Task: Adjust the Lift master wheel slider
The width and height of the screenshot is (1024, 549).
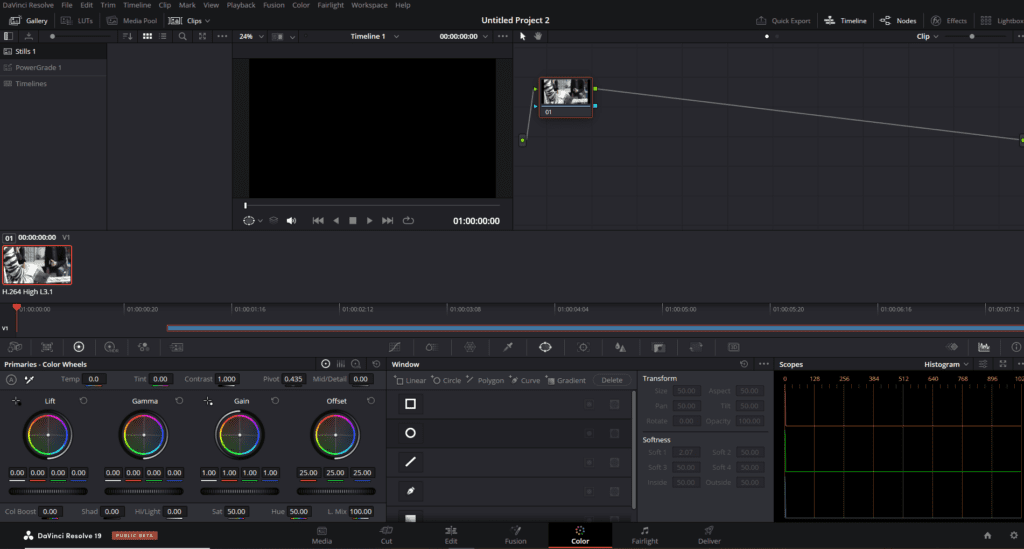Action: tap(48, 492)
